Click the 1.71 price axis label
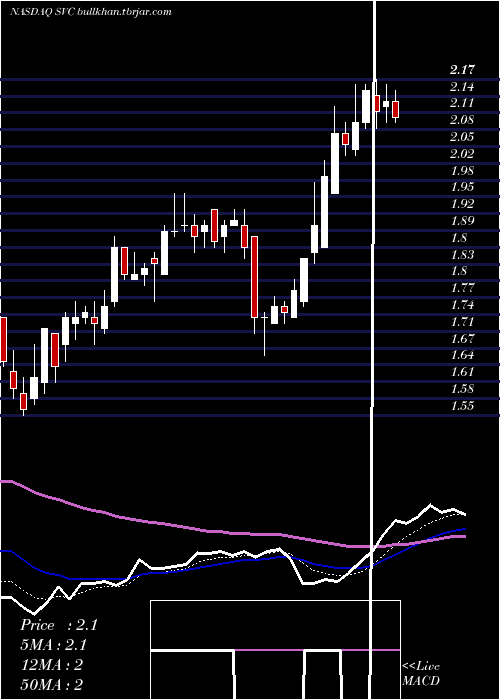The width and height of the screenshot is (500, 700). coord(462,321)
